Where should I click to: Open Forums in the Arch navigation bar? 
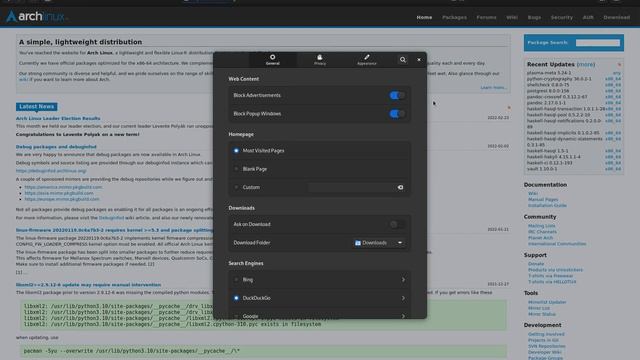487,18
